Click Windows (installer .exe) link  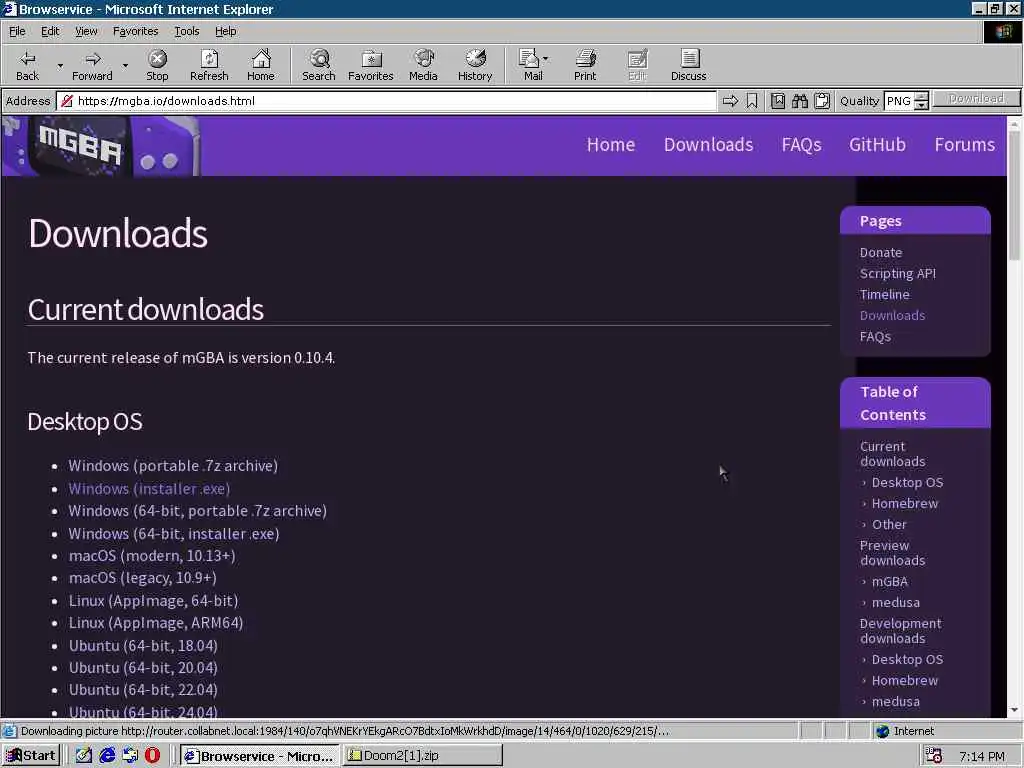click(x=149, y=488)
